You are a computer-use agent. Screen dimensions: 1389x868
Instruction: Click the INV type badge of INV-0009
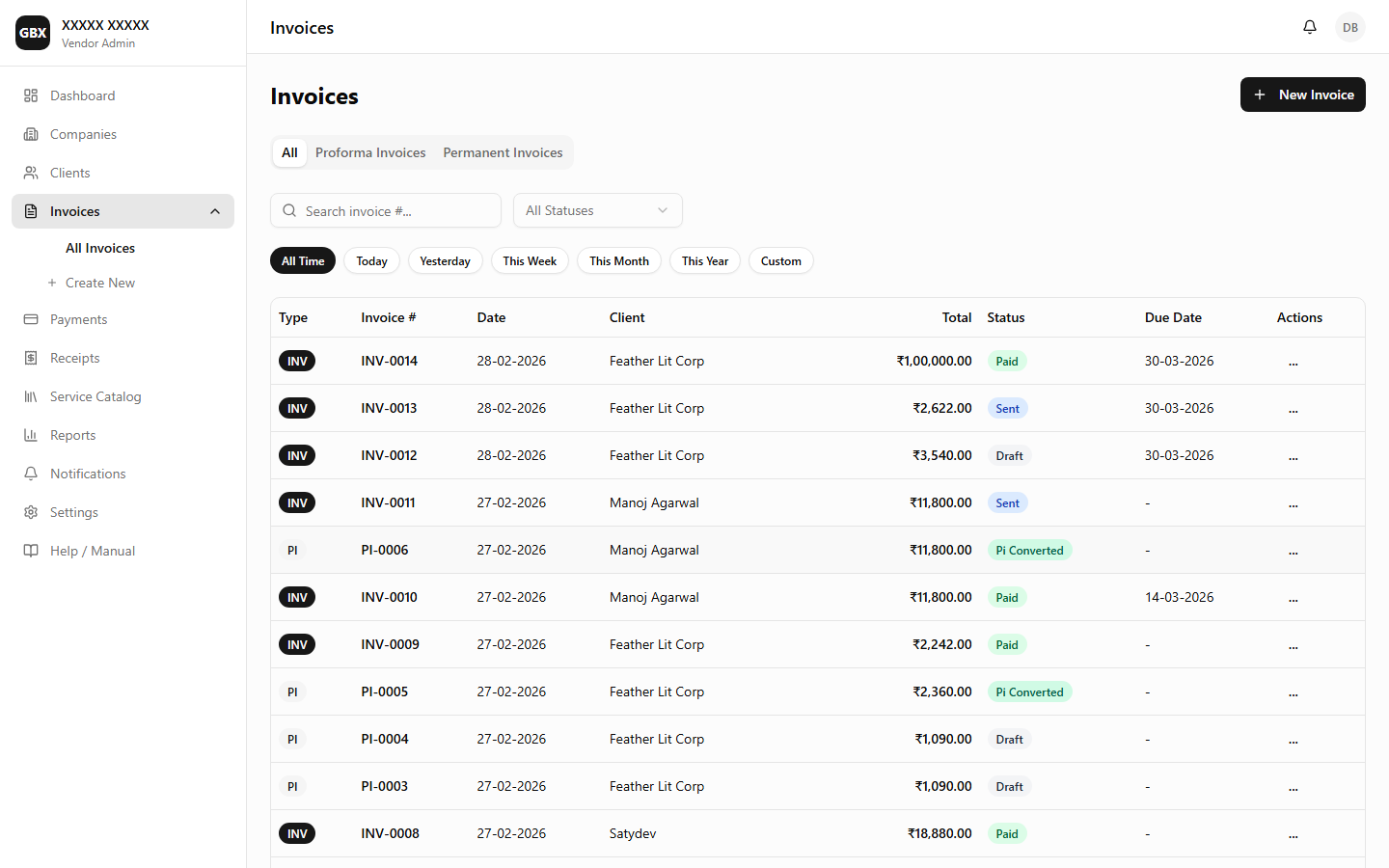point(297,644)
